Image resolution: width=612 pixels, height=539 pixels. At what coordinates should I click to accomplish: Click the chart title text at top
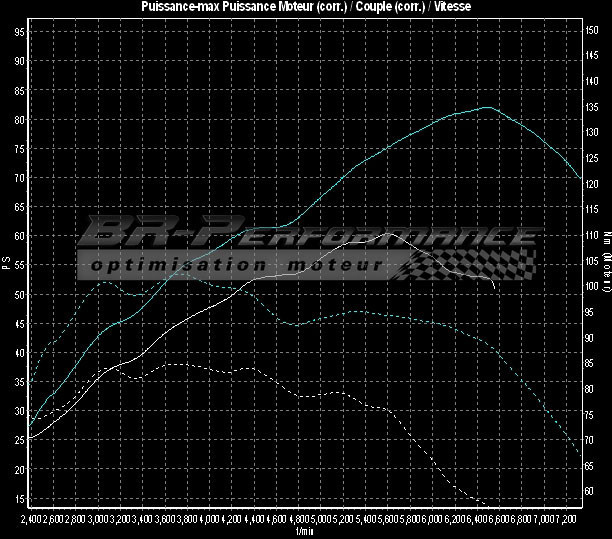click(x=305, y=7)
